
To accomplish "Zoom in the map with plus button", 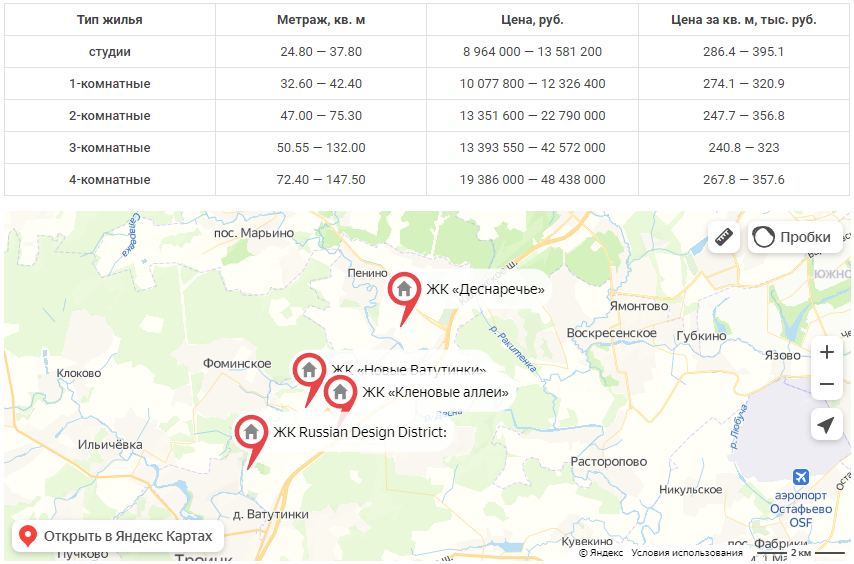I will click(x=827, y=352).
